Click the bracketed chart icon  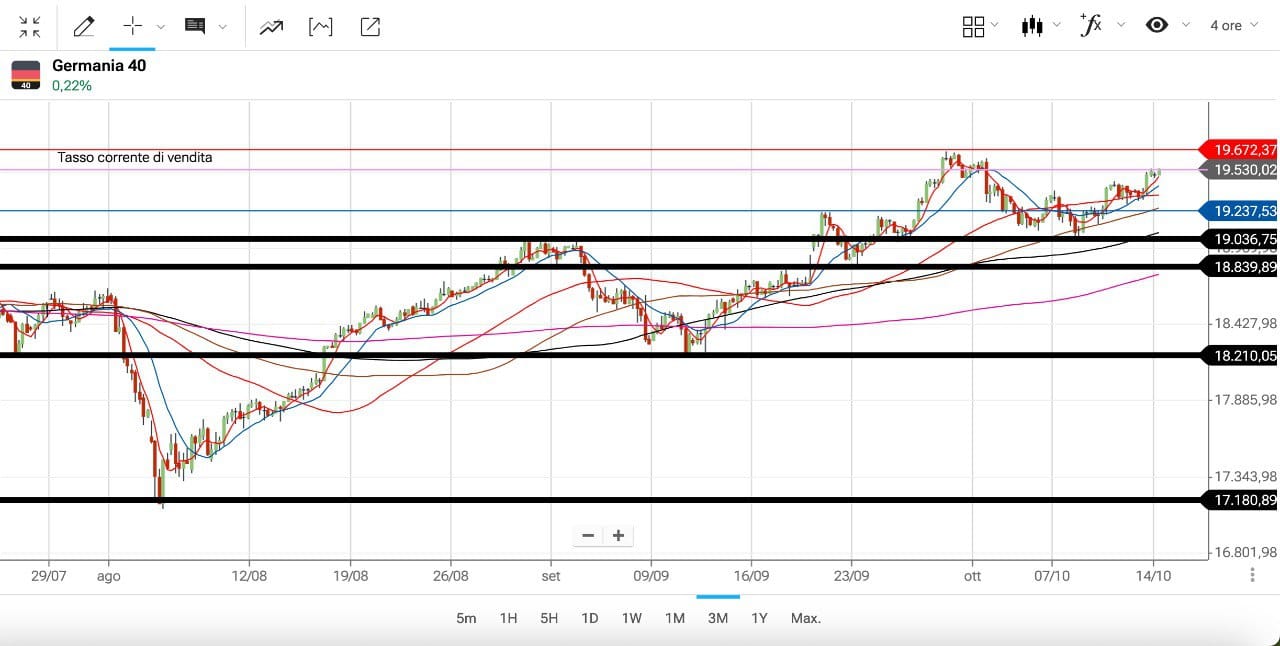[320, 27]
